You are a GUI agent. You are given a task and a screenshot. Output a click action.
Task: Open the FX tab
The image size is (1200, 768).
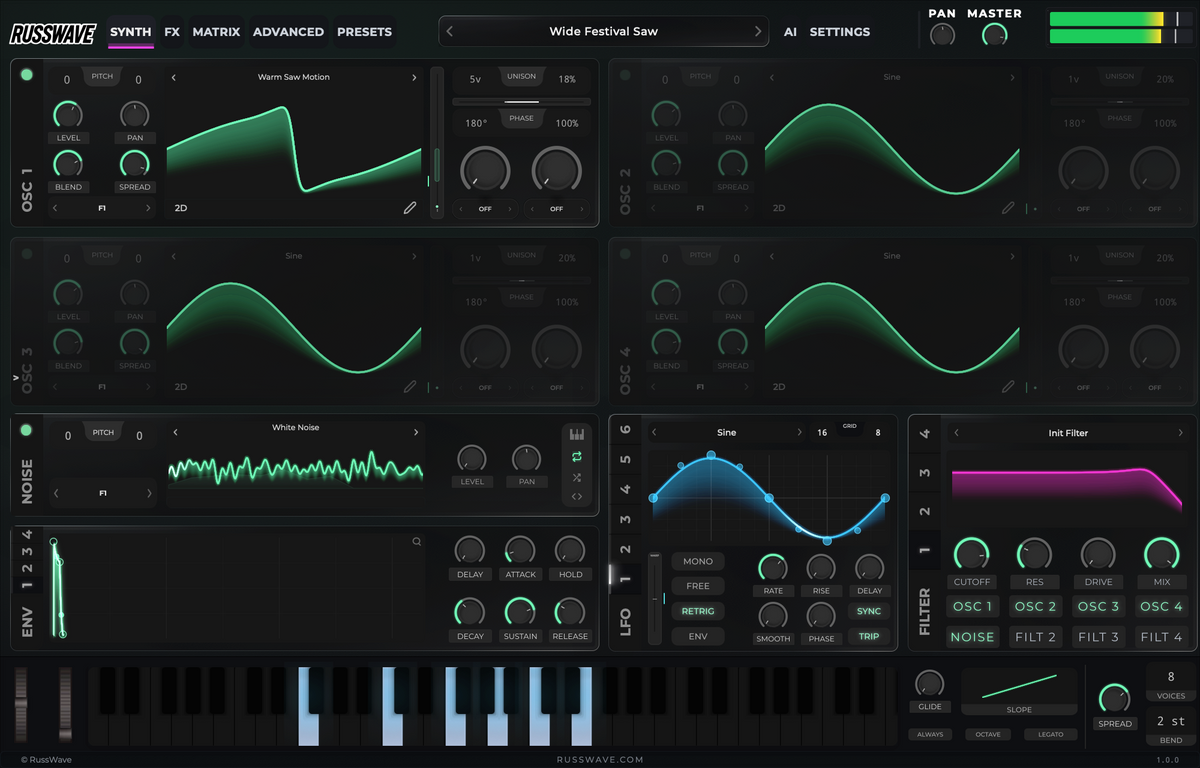tap(172, 32)
